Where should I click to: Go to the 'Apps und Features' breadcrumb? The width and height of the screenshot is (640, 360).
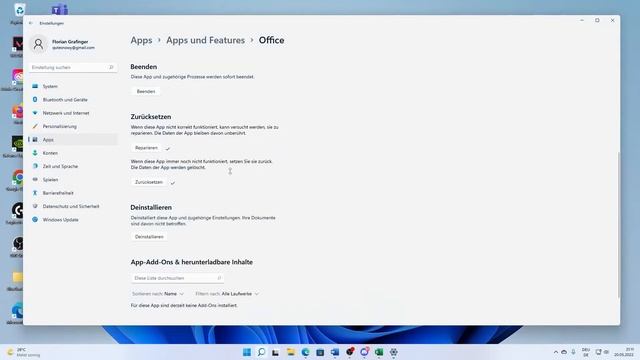coord(205,40)
